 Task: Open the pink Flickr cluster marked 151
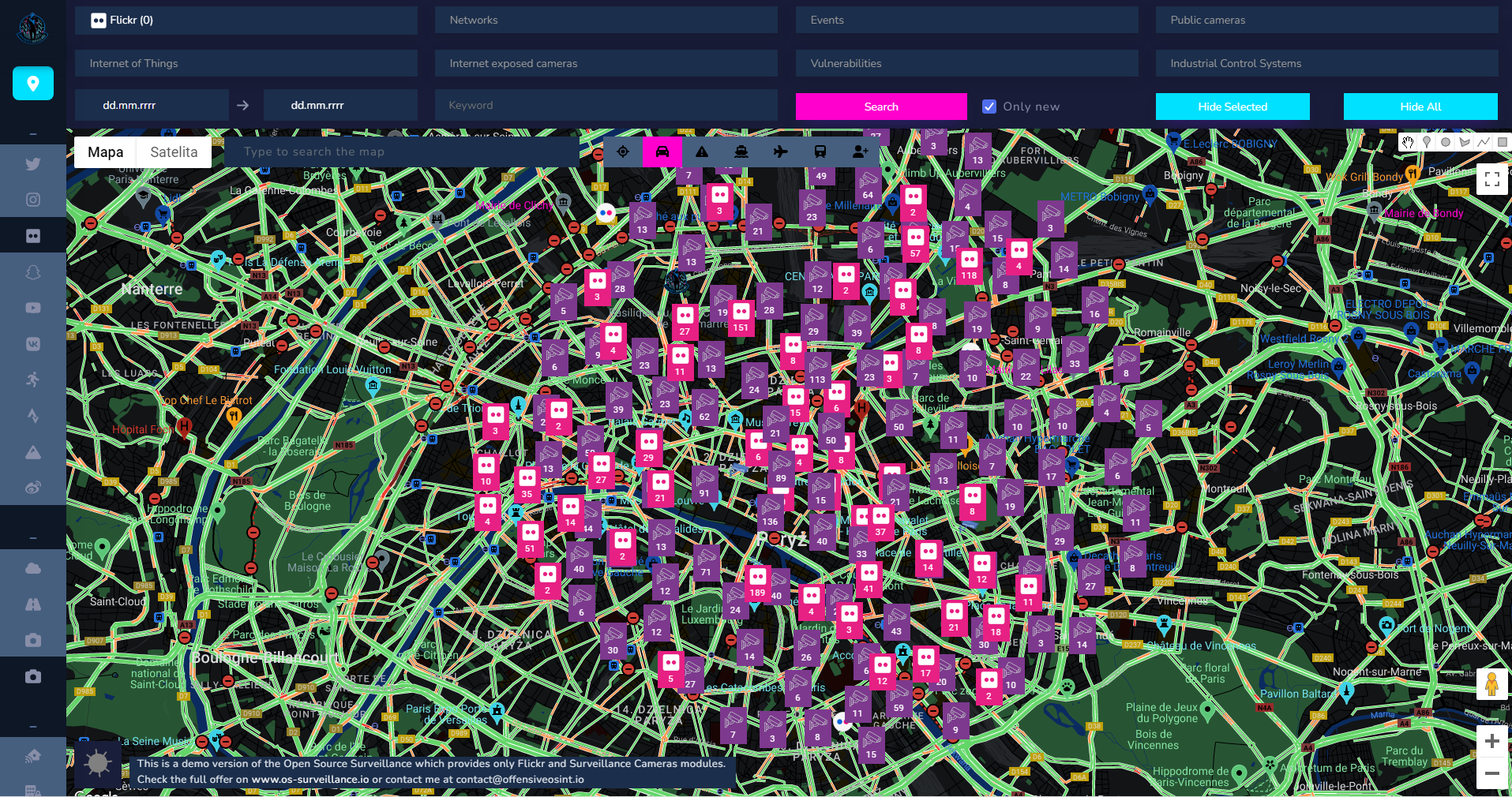741,317
